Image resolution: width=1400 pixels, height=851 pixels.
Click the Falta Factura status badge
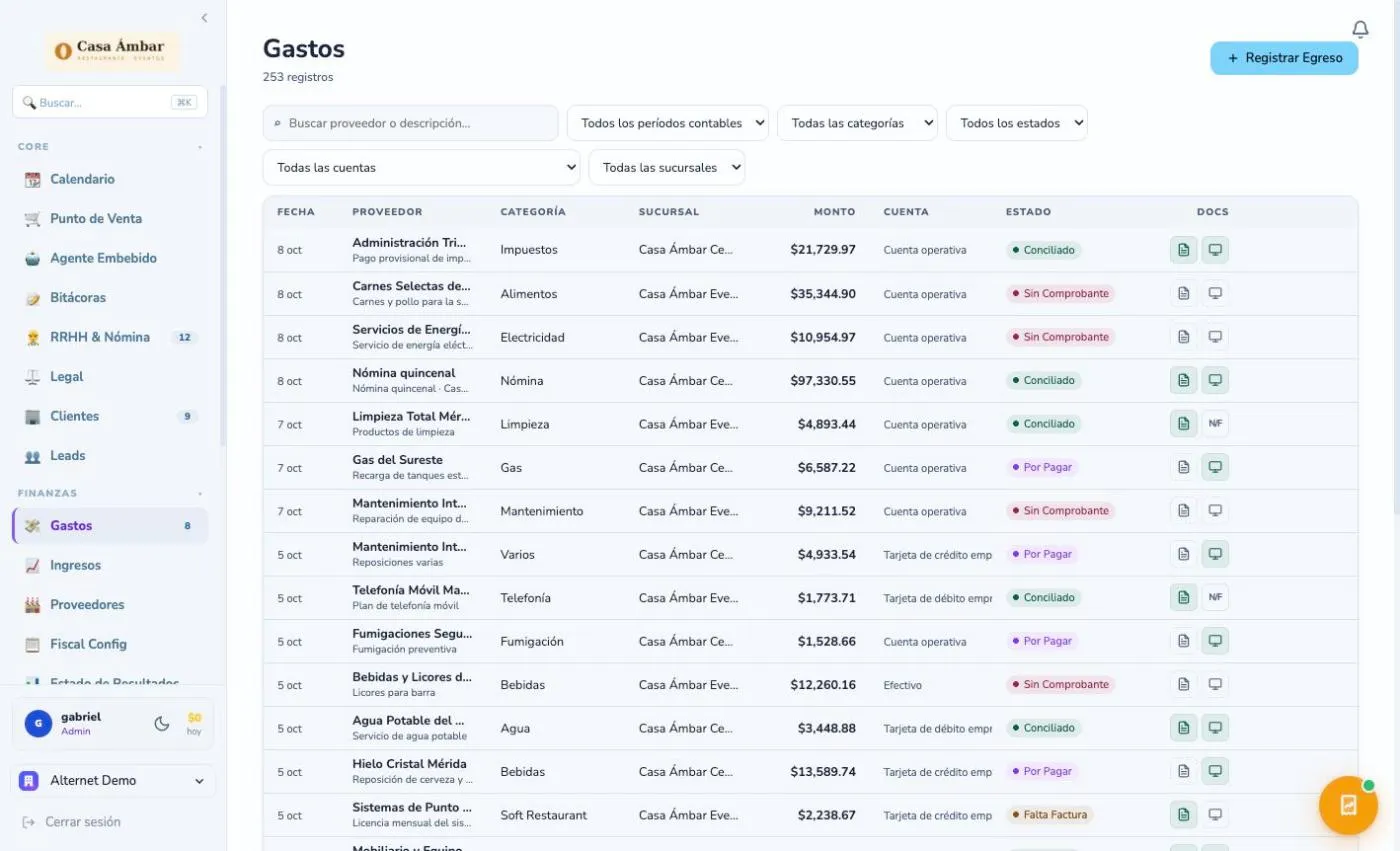(1050, 815)
